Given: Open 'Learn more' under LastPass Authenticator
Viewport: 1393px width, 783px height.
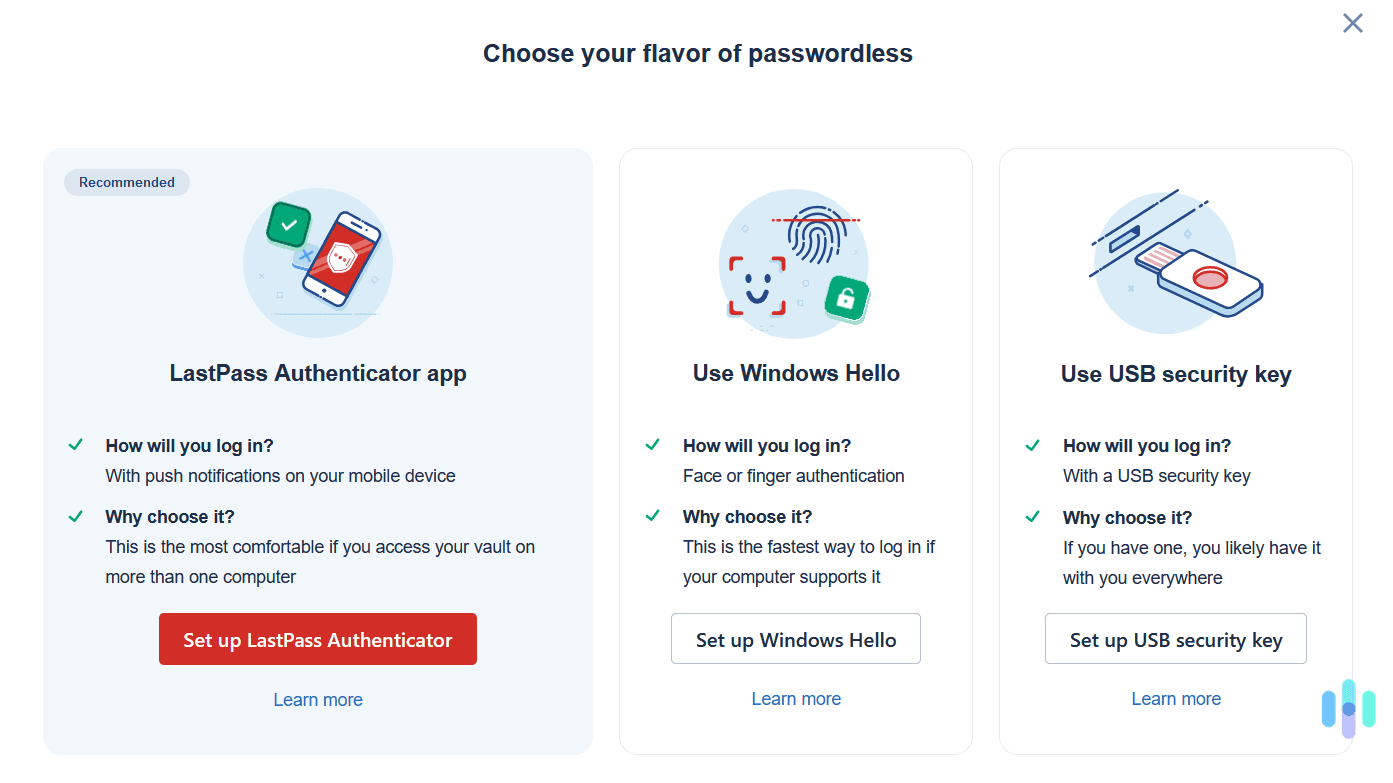Looking at the screenshot, I should [318, 699].
